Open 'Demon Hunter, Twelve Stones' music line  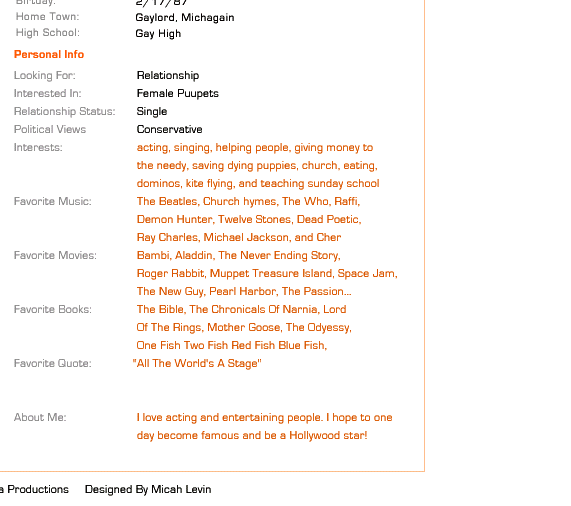click(x=249, y=220)
